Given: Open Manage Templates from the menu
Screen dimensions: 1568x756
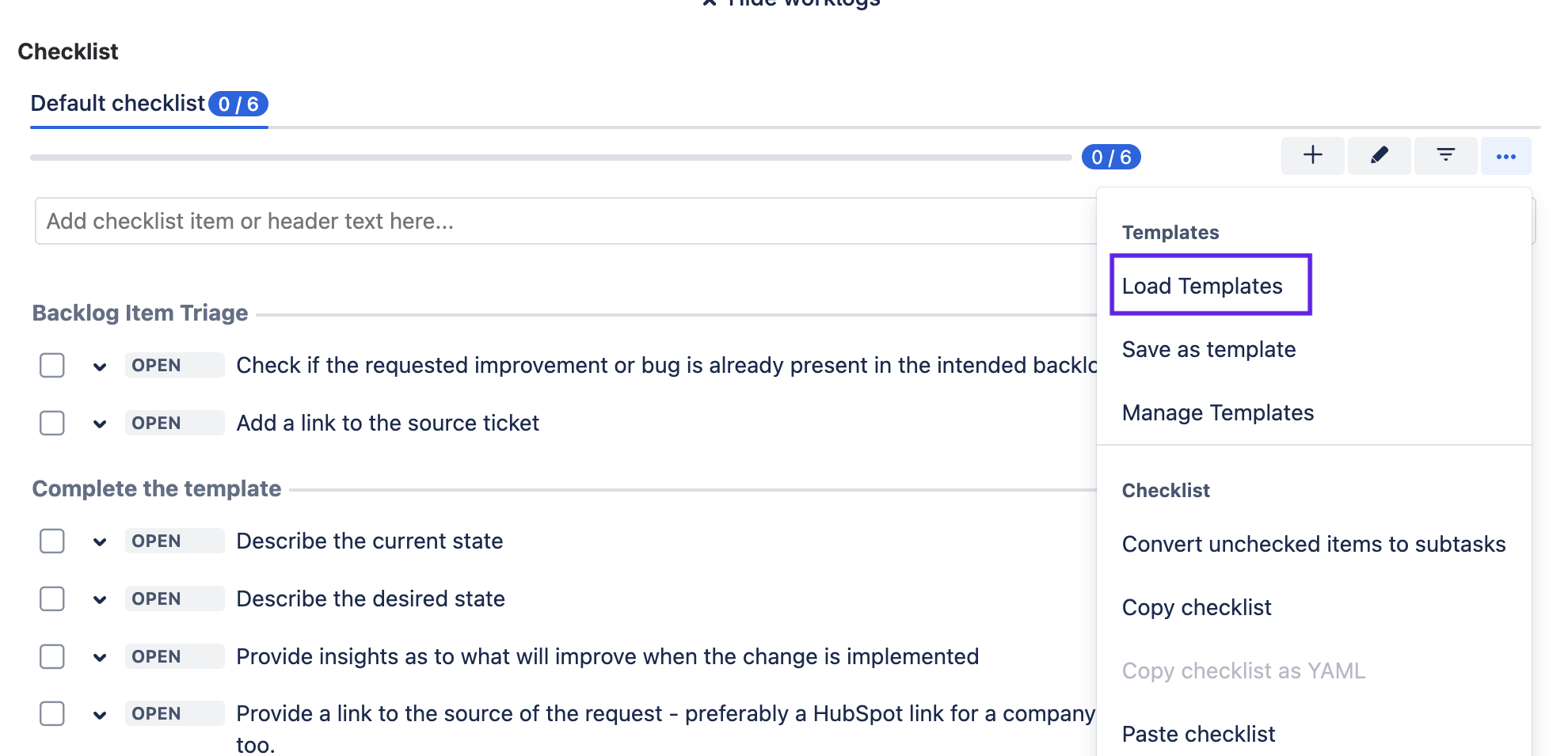Looking at the screenshot, I should (1217, 412).
